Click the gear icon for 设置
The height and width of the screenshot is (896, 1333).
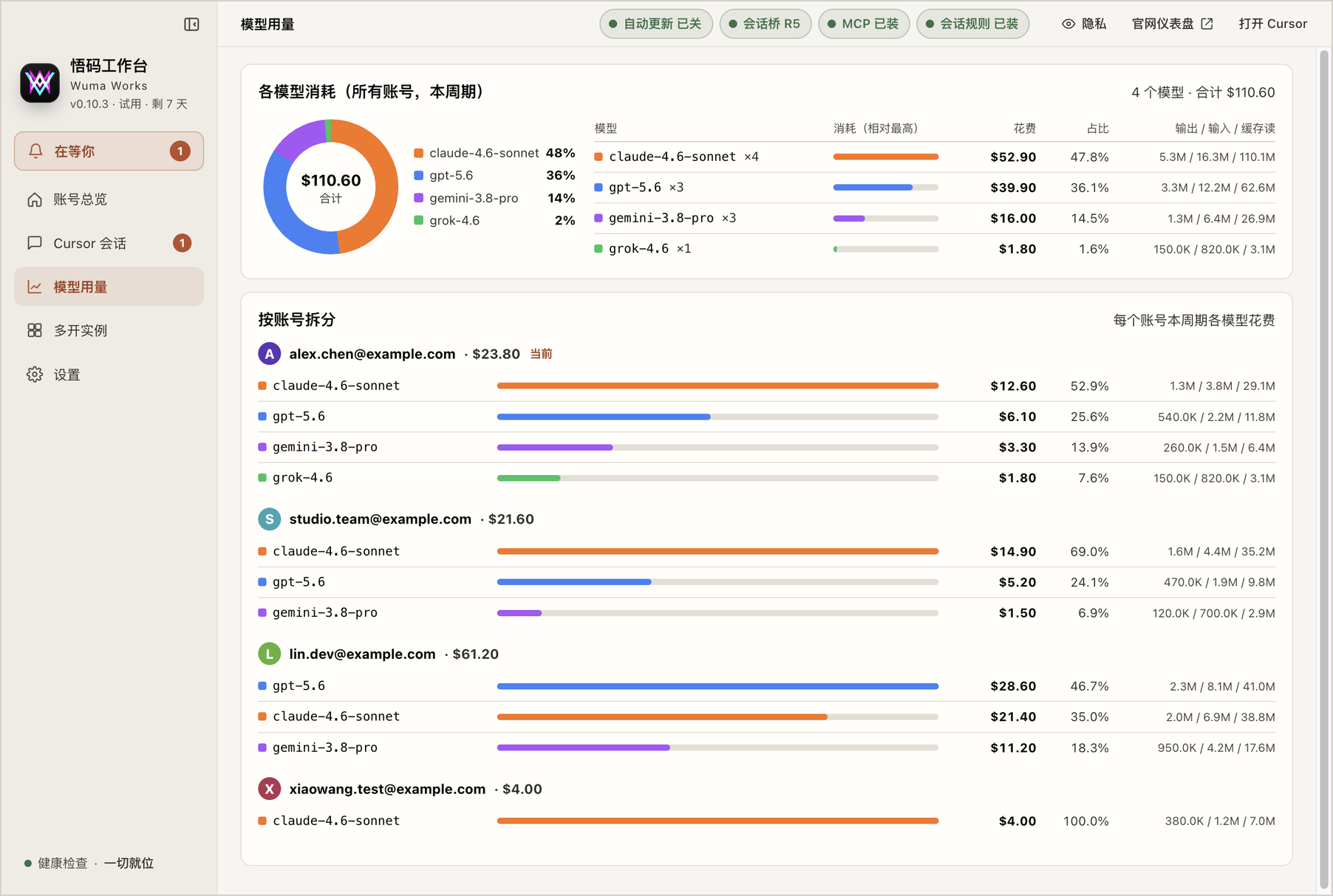35,375
